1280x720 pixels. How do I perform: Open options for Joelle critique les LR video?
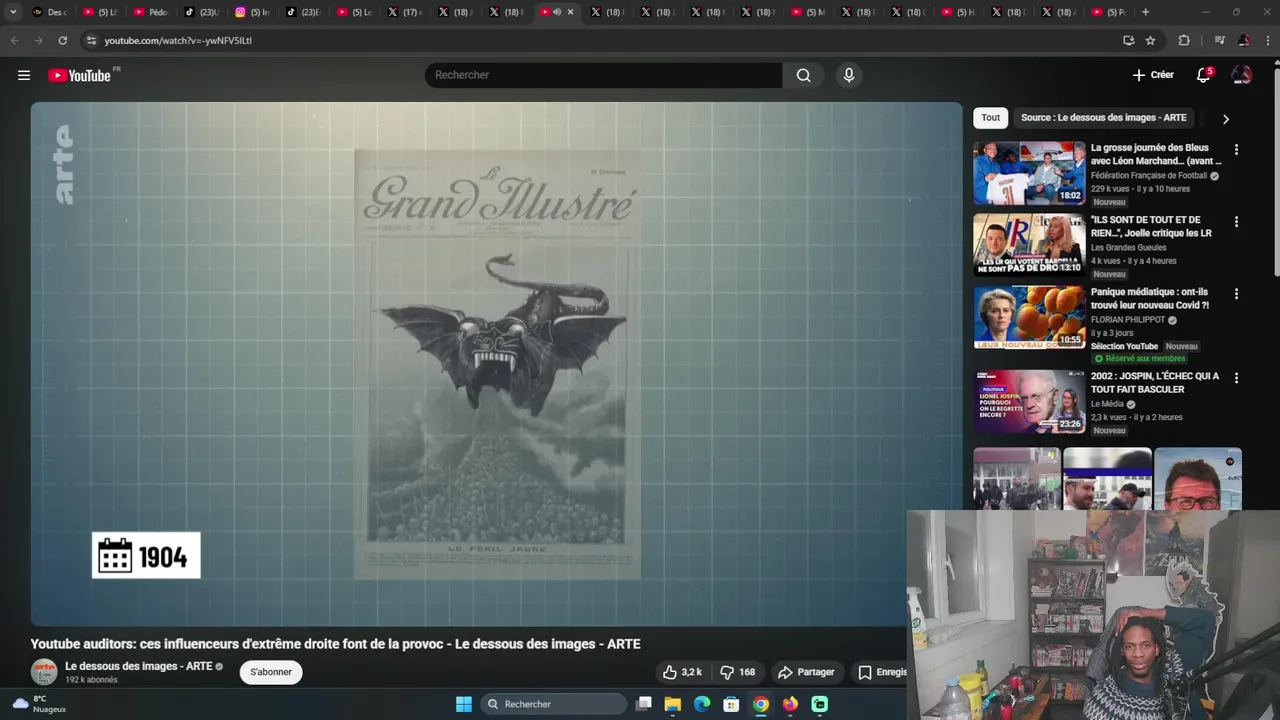[1236, 222]
